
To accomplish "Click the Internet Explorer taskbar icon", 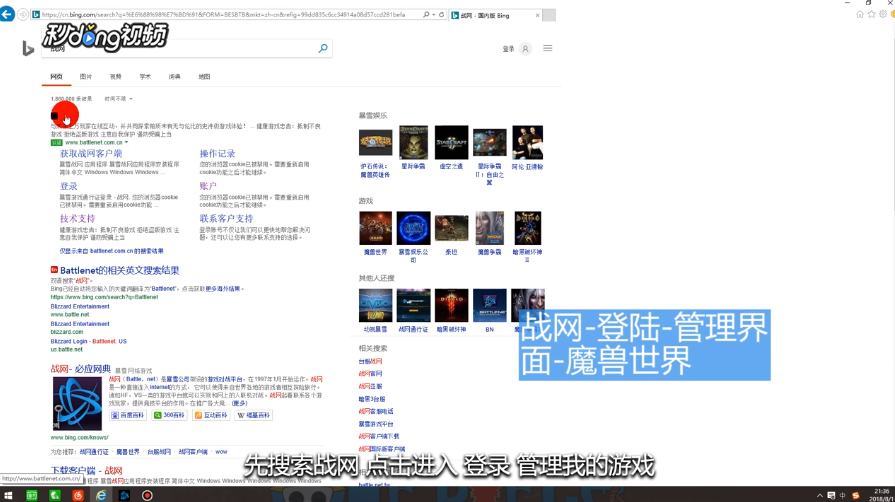I will coord(100,495).
